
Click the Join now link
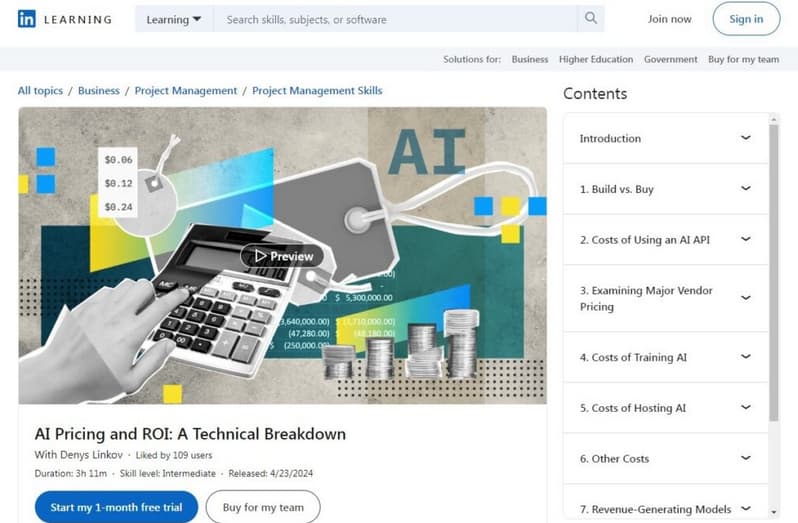(x=669, y=19)
